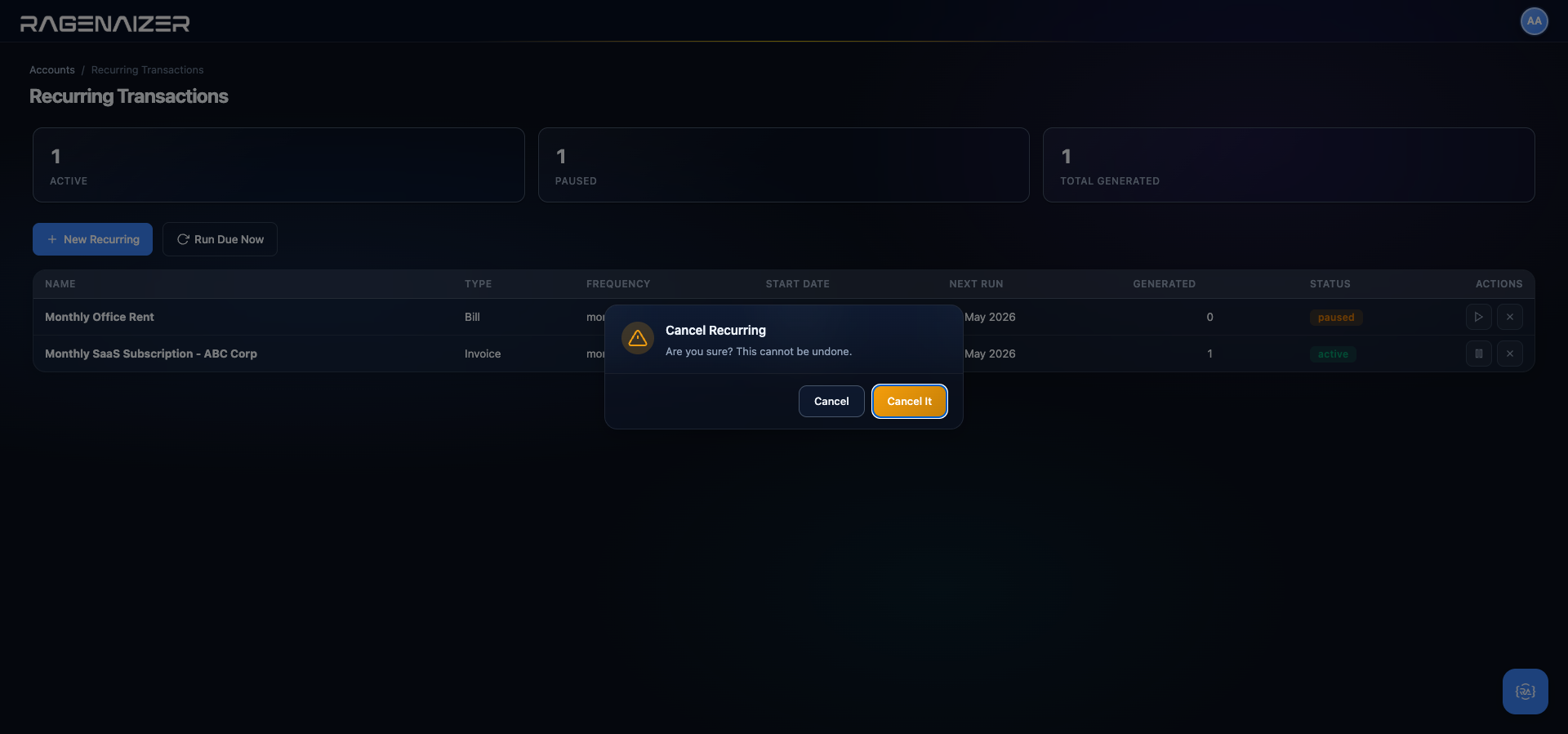Dismiss dialog with the Cancel button
This screenshot has width=1568, height=734.
[x=831, y=401]
